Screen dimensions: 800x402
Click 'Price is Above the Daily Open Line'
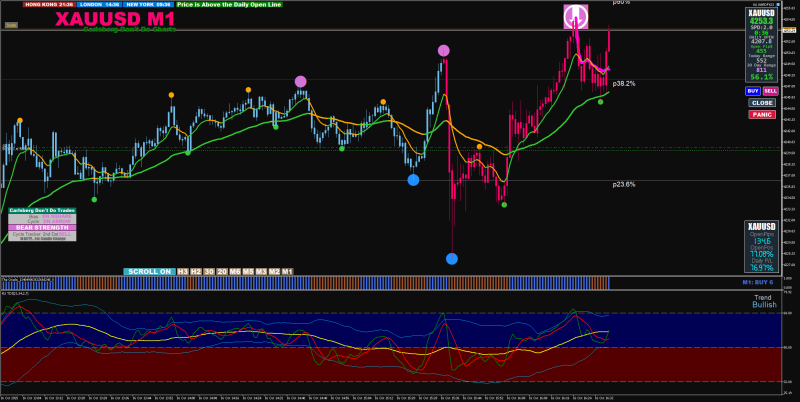click(229, 4)
